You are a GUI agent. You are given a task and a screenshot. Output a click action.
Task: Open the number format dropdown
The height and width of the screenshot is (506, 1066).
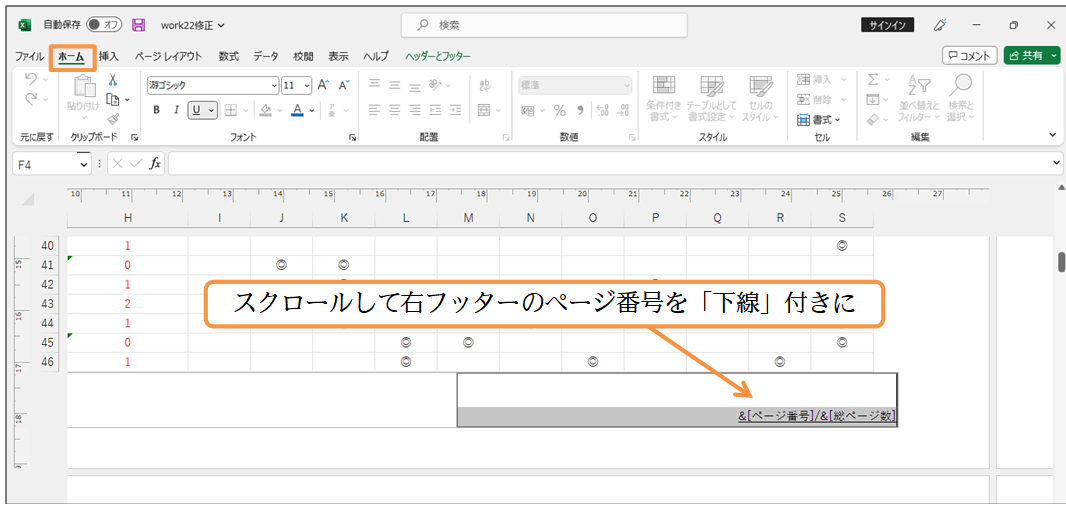[626, 86]
